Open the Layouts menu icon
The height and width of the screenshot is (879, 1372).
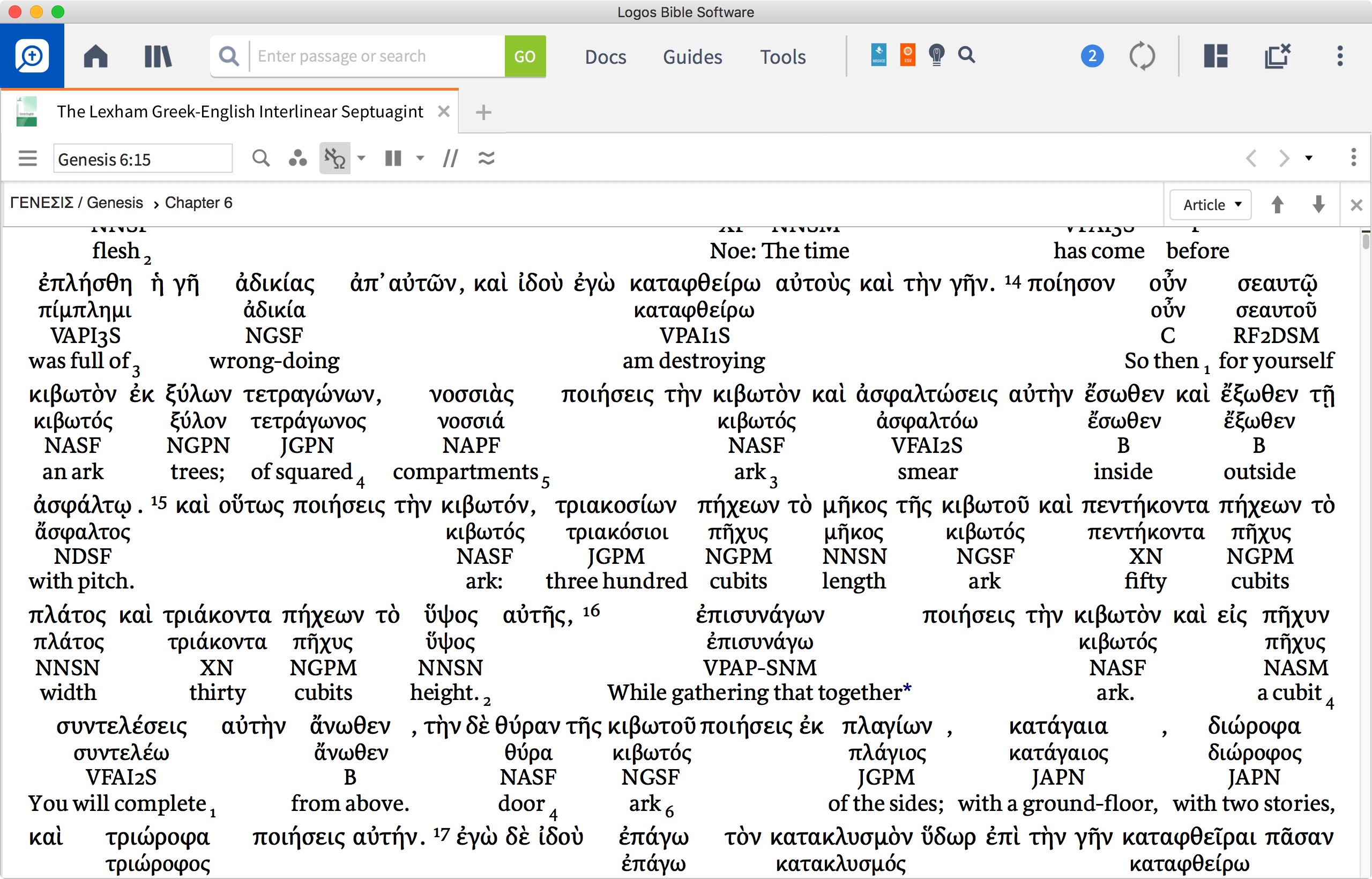click(x=1216, y=56)
